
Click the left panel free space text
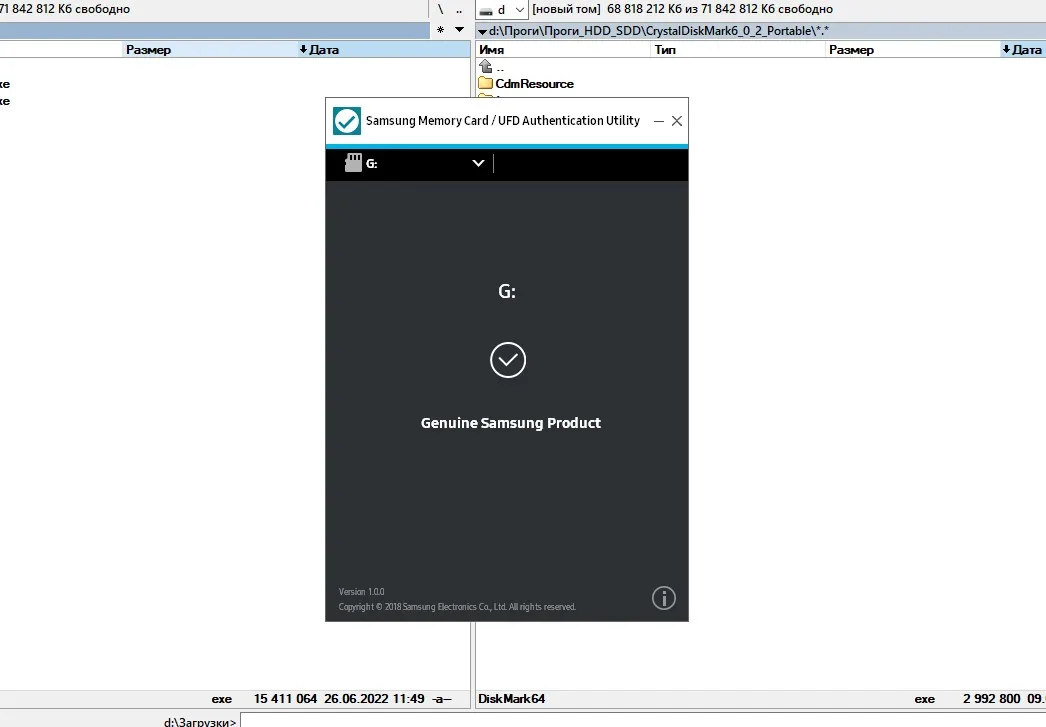65,9
